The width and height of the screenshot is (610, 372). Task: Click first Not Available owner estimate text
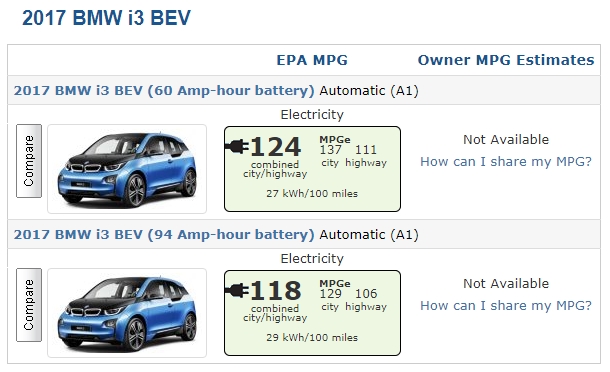point(506,139)
